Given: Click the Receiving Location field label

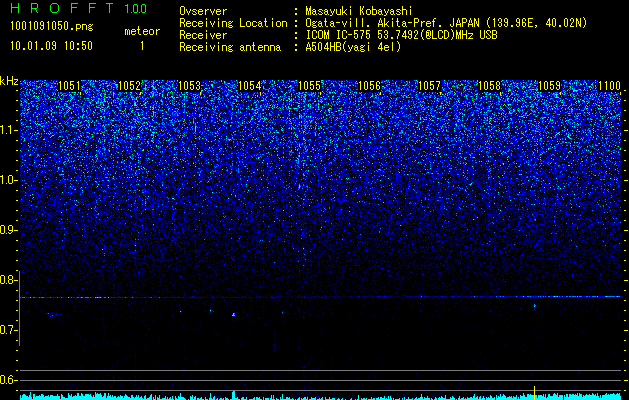Looking at the screenshot, I should point(233,23).
